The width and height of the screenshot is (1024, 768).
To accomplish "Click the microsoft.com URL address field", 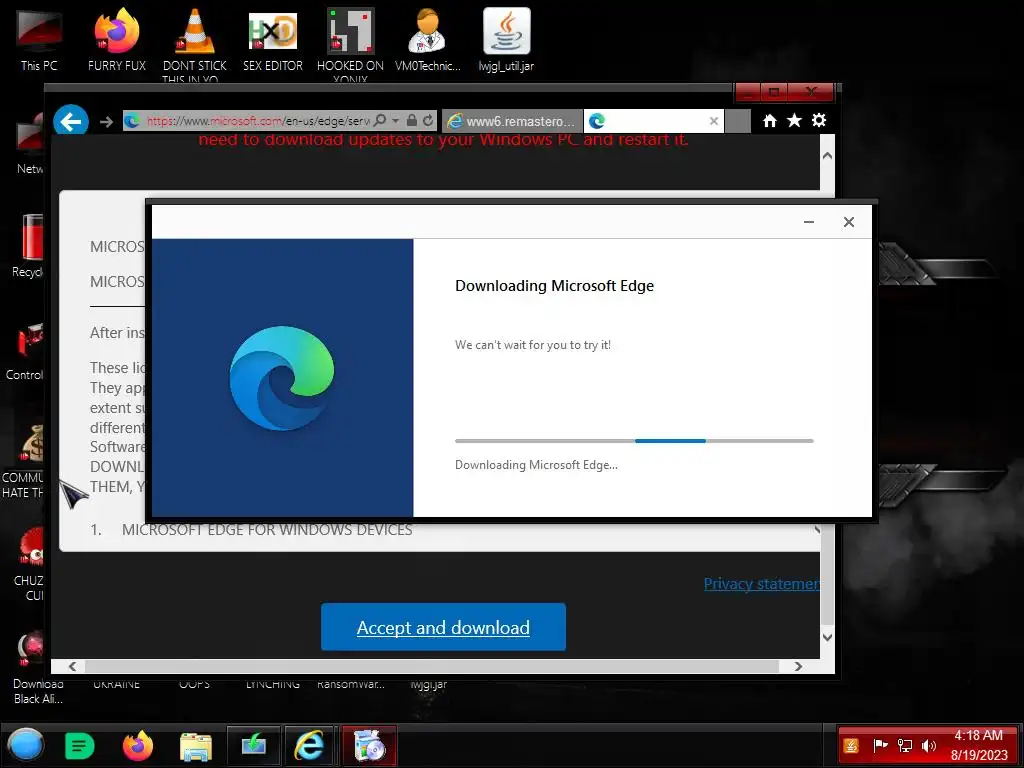I will (x=258, y=121).
